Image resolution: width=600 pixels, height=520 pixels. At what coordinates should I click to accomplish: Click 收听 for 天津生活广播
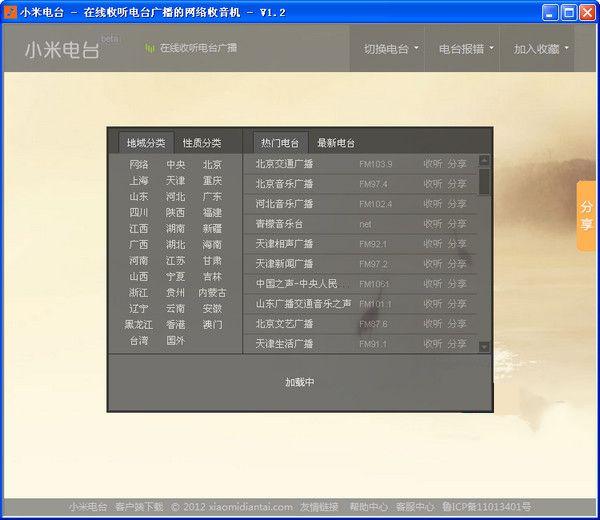click(433, 344)
